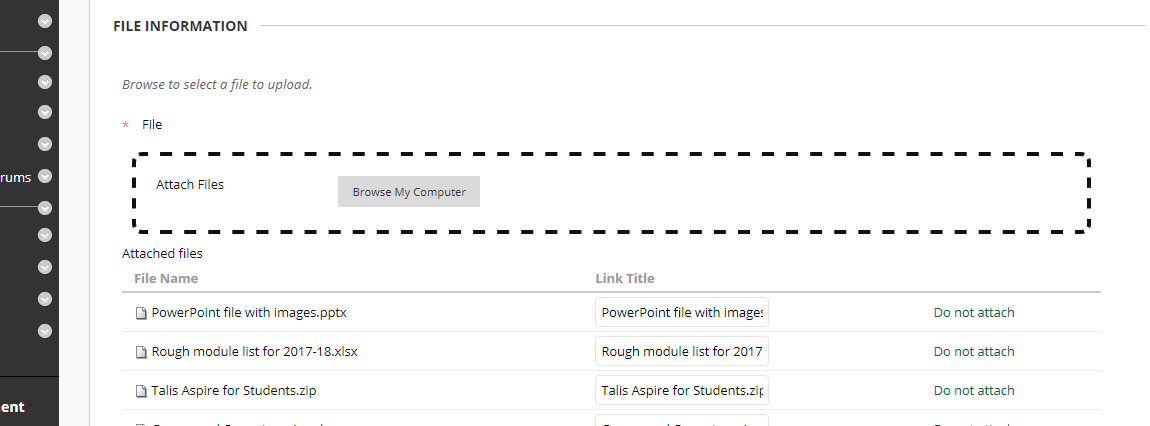Click Do not attach for Talis Aspire zip
The width and height of the screenshot is (1150, 426).
[x=973, y=390]
